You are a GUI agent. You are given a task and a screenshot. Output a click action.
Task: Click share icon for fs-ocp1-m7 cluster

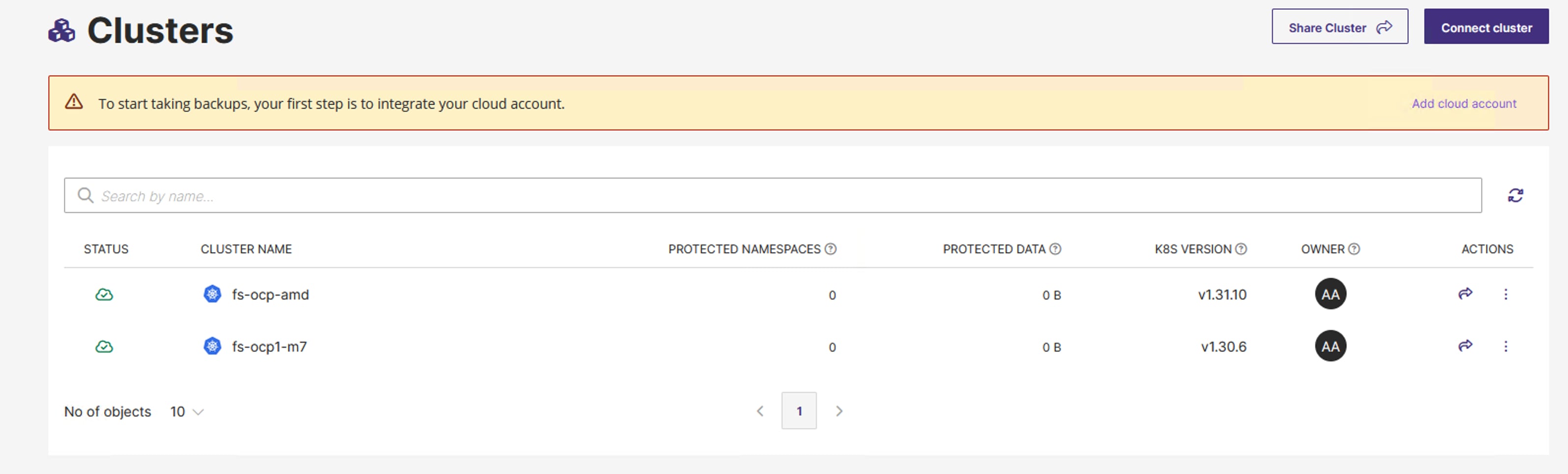pos(1465,346)
